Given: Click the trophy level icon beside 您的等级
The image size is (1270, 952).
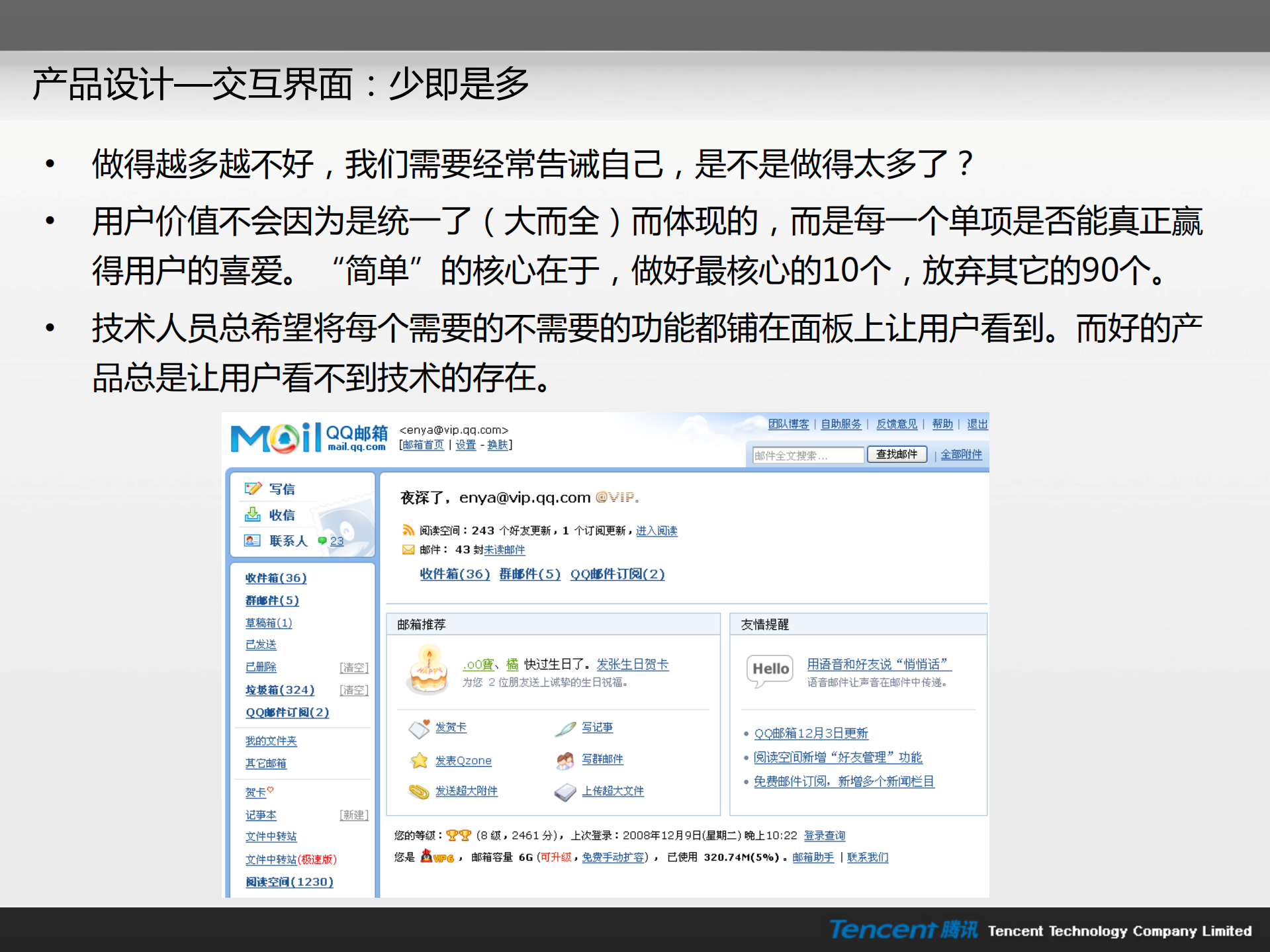Looking at the screenshot, I should tap(457, 835).
